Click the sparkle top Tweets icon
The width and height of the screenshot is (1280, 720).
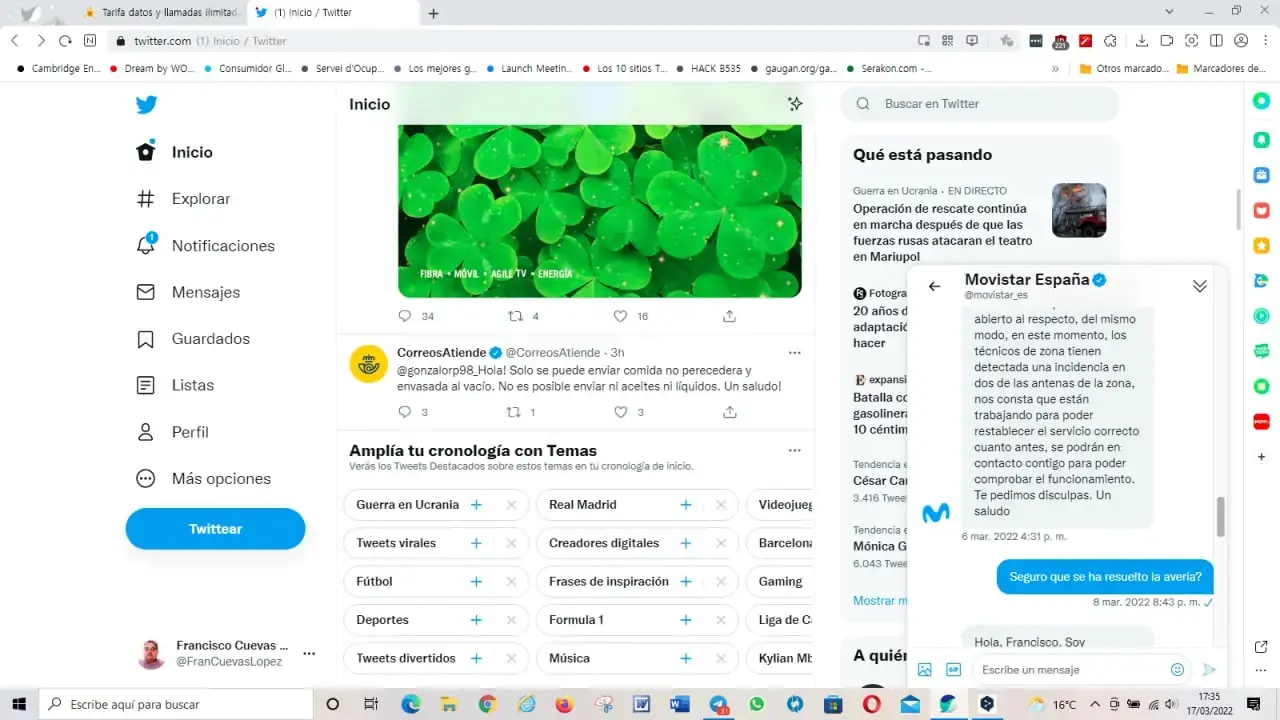[x=795, y=104]
